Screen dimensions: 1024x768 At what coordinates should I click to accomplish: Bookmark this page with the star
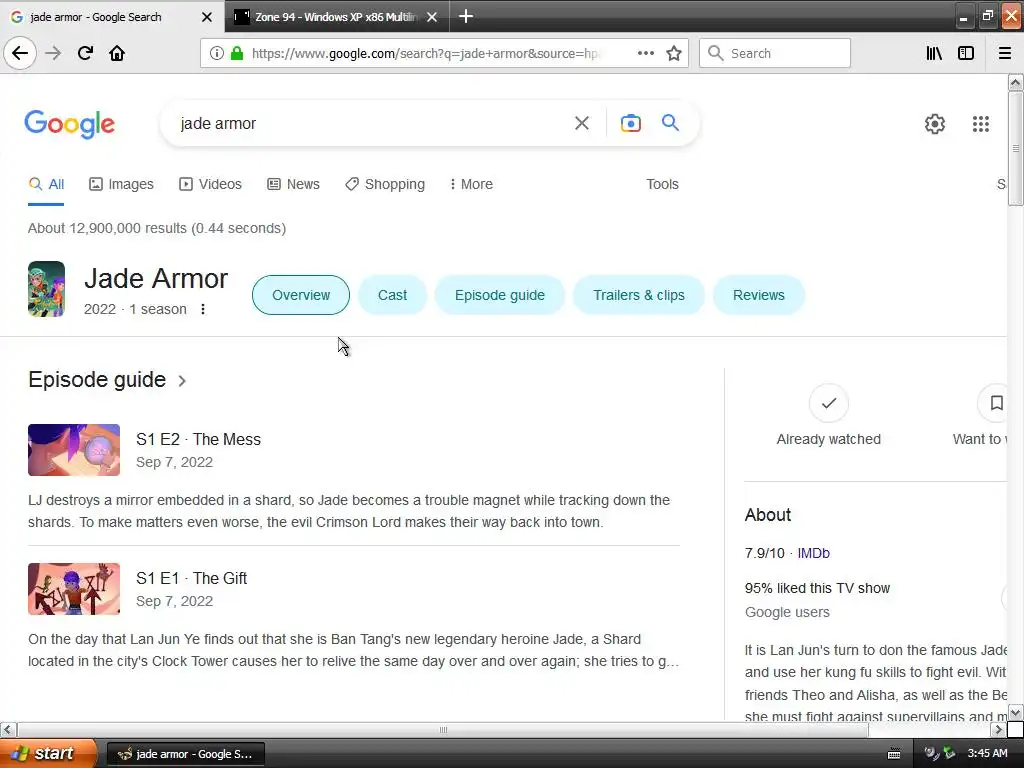click(x=674, y=53)
